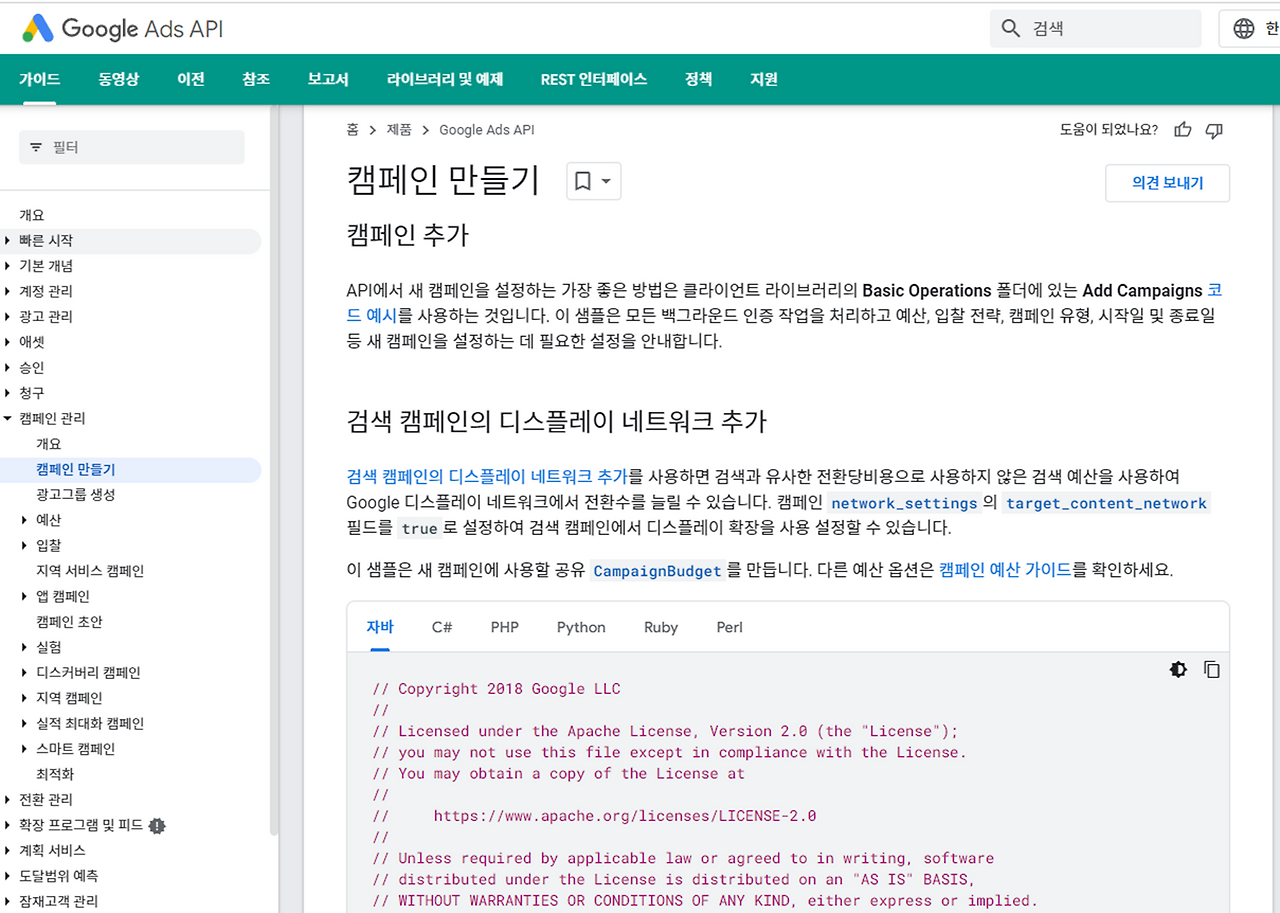Open the 검색 캠페인의 디스플레이 네트워크 추가 link in the paragraph

click(487, 476)
